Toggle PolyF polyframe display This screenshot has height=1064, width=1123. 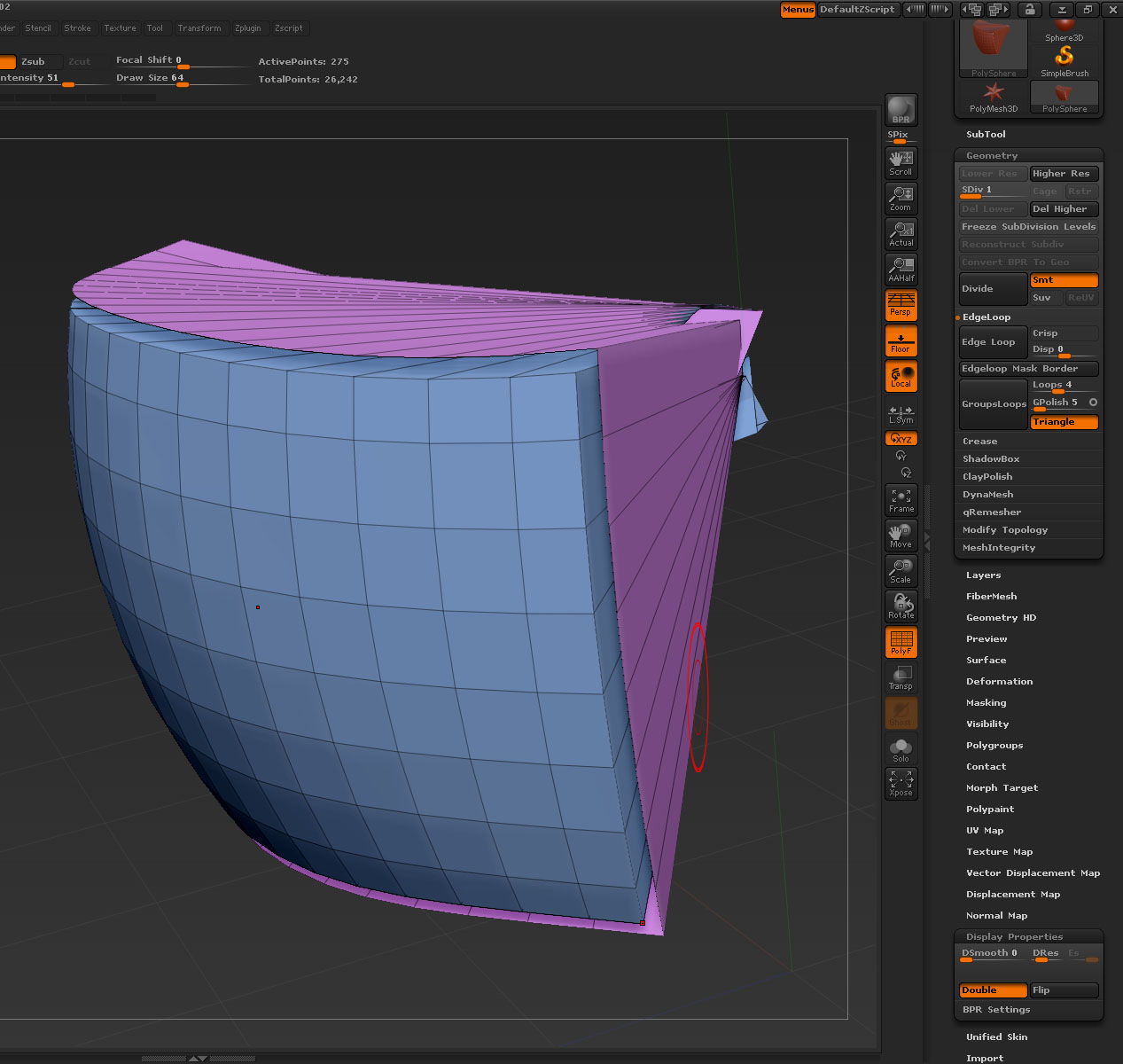(x=901, y=642)
